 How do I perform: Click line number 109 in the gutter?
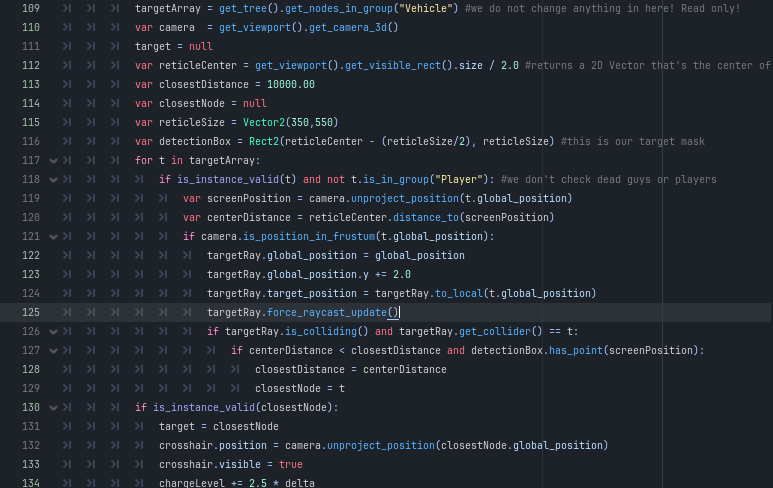click(x=30, y=8)
